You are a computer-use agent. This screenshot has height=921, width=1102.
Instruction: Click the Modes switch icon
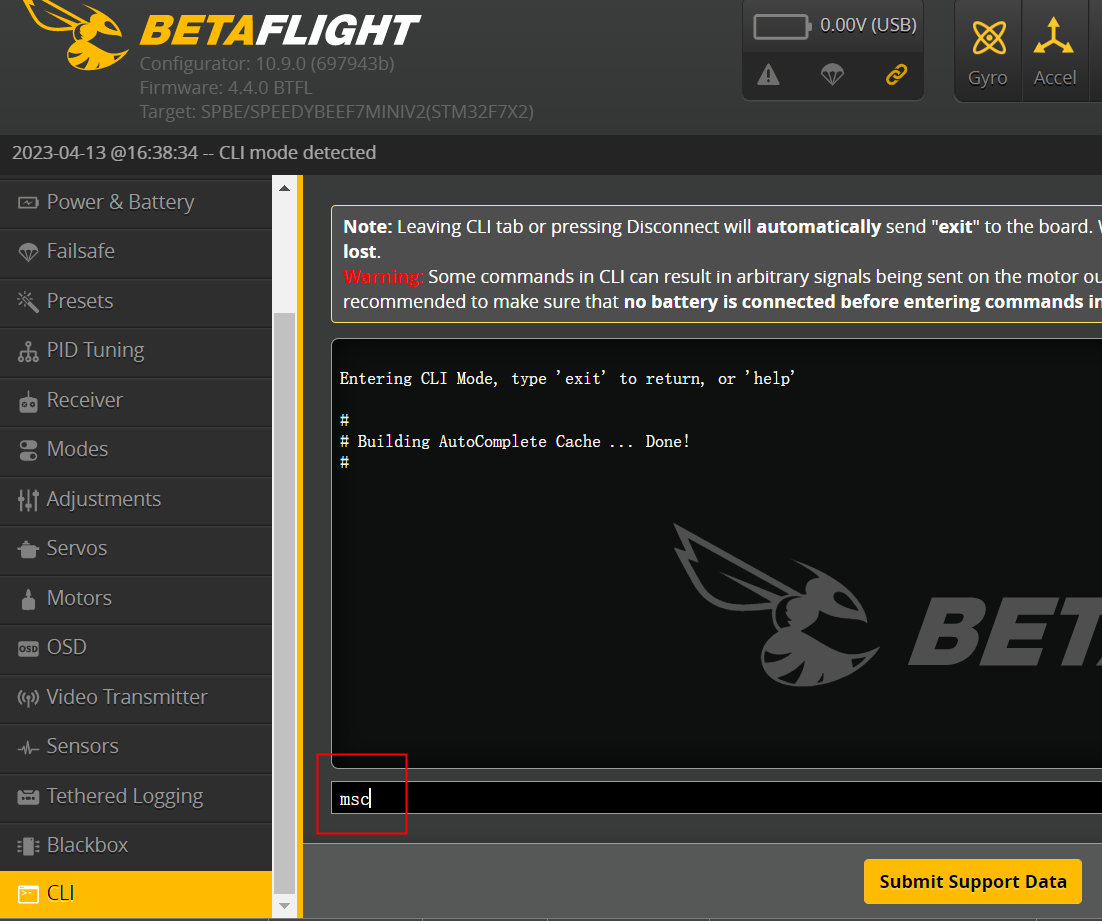coord(28,451)
